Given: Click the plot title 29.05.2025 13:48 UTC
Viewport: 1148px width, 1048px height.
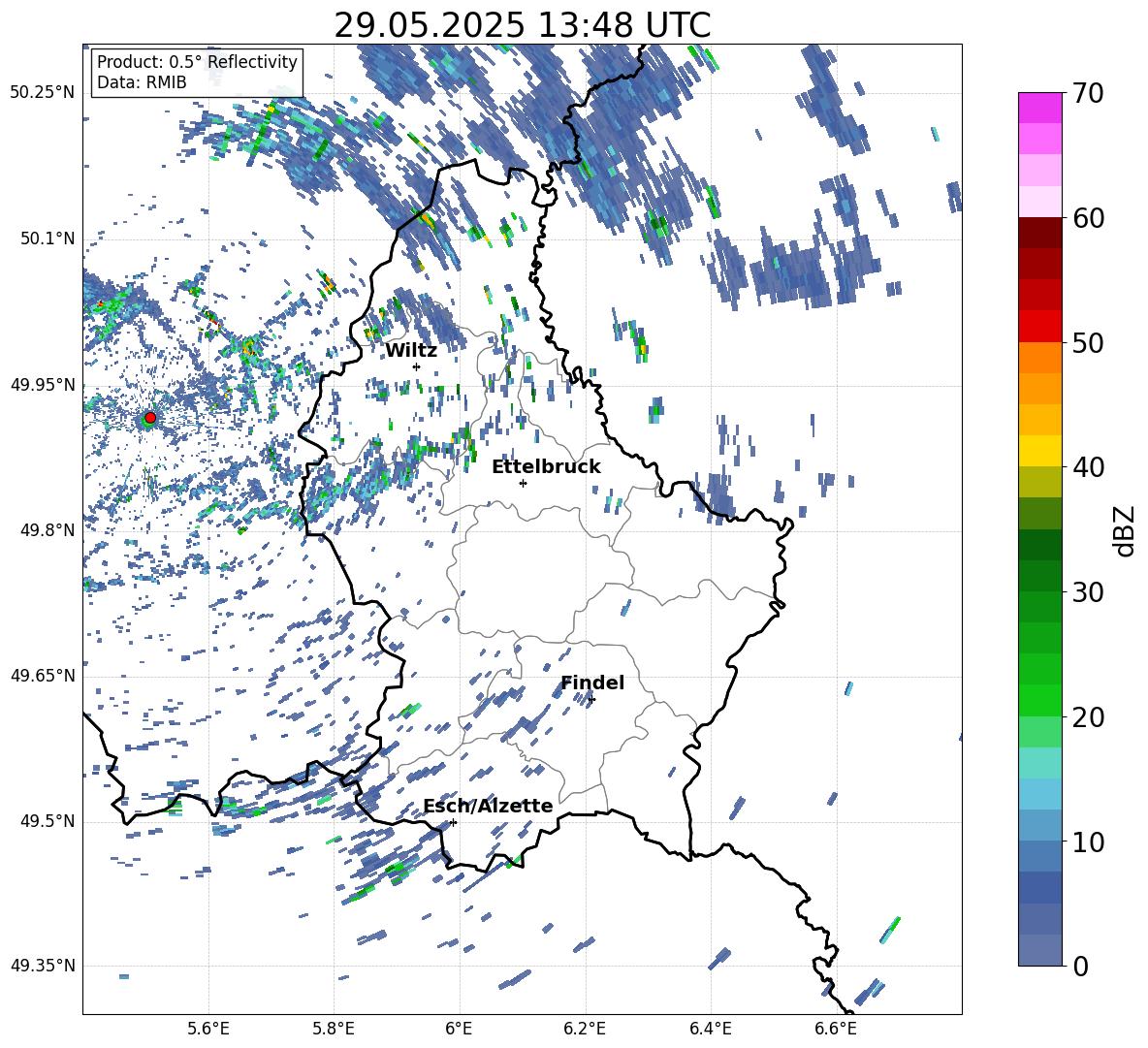Looking at the screenshot, I should pos(522,25).
